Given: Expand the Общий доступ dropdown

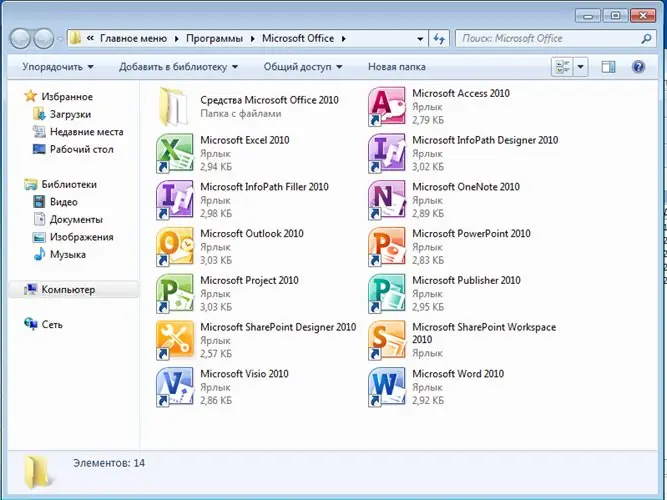Looking at the screenshot, I should pyautogui.click(x=302, y=67).
